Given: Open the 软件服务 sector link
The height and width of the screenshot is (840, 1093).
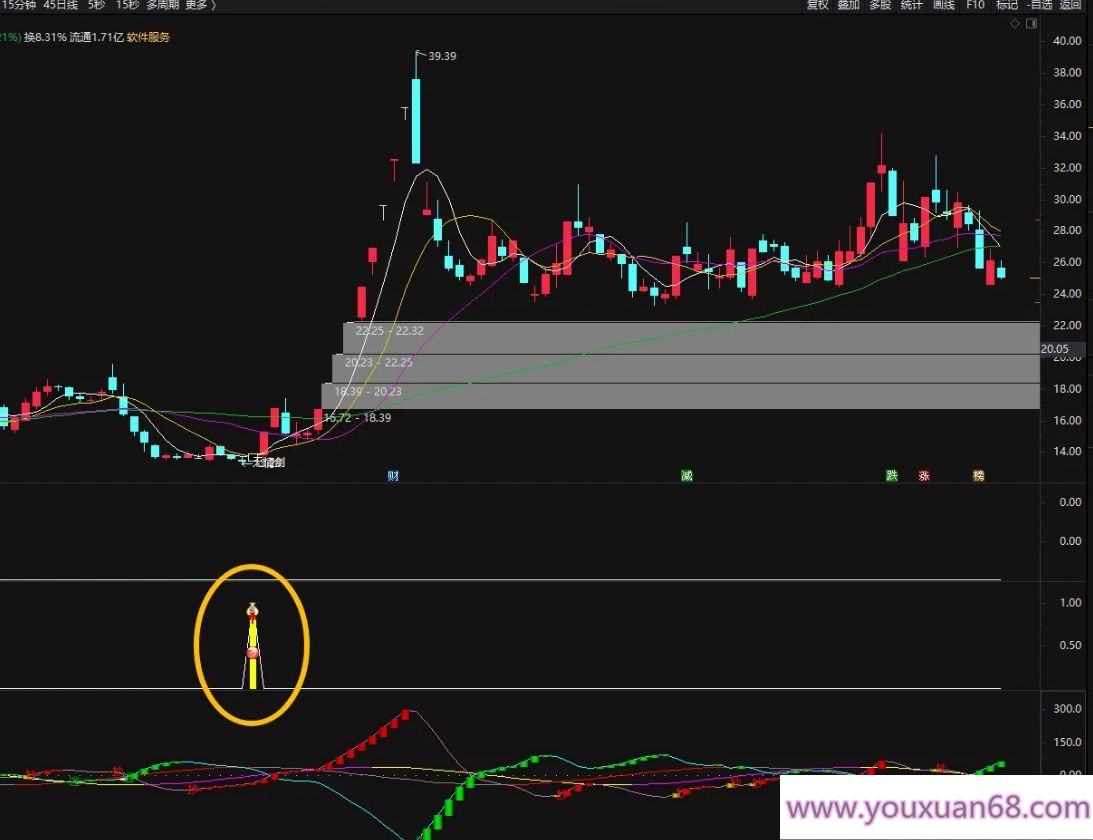Looking at the screenshot, I should coord(148,38).
